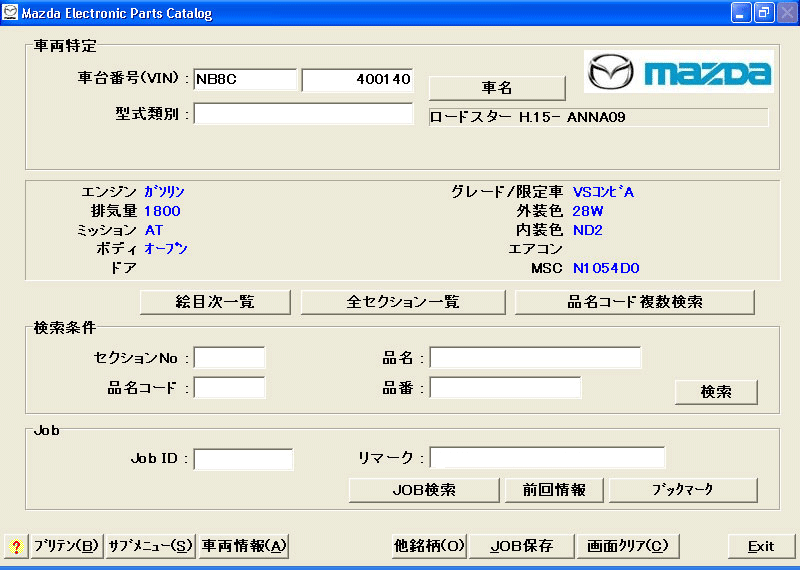800x570 pixels.
Task: Click the 型式類別 input field
Action: pyautogui.click(x=303, y=114)
